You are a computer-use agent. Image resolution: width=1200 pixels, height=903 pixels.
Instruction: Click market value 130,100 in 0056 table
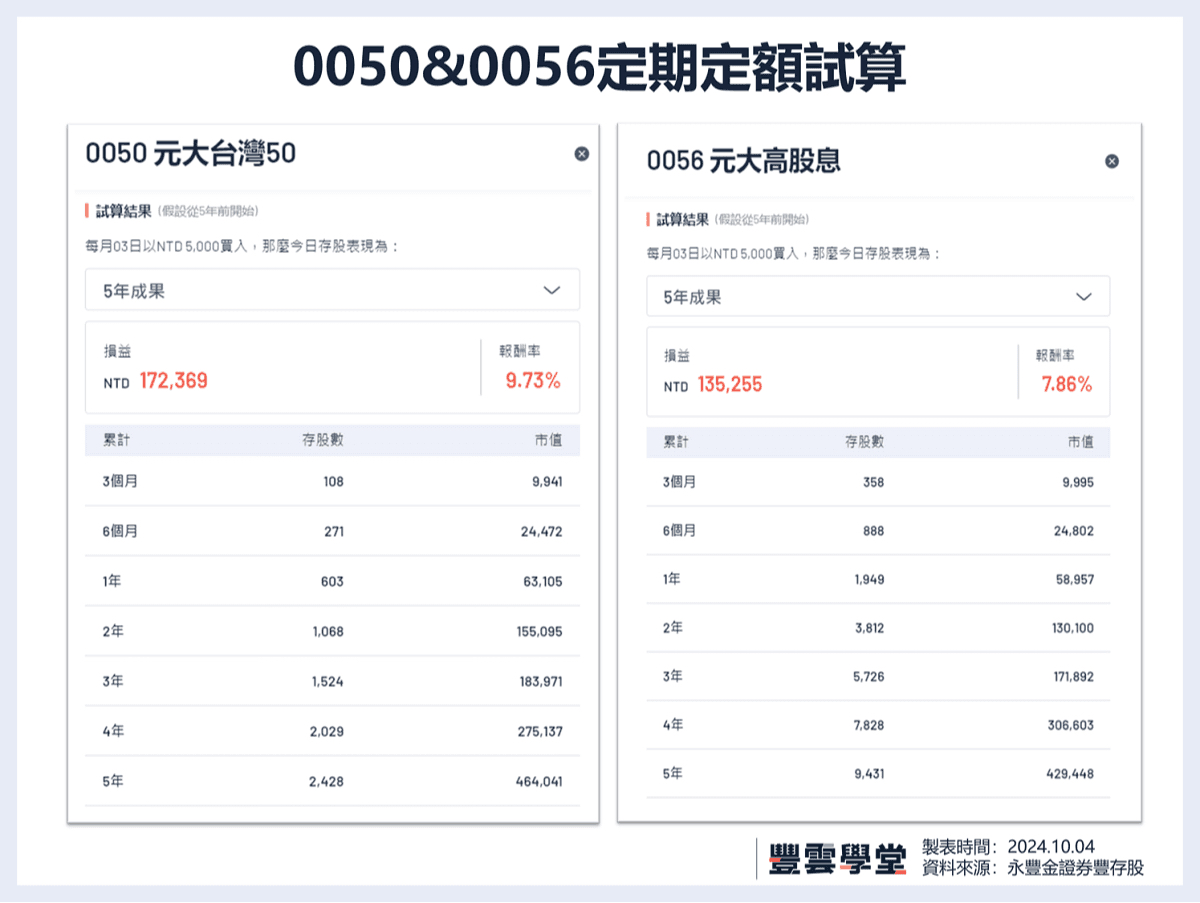[x=1071, y=628]
